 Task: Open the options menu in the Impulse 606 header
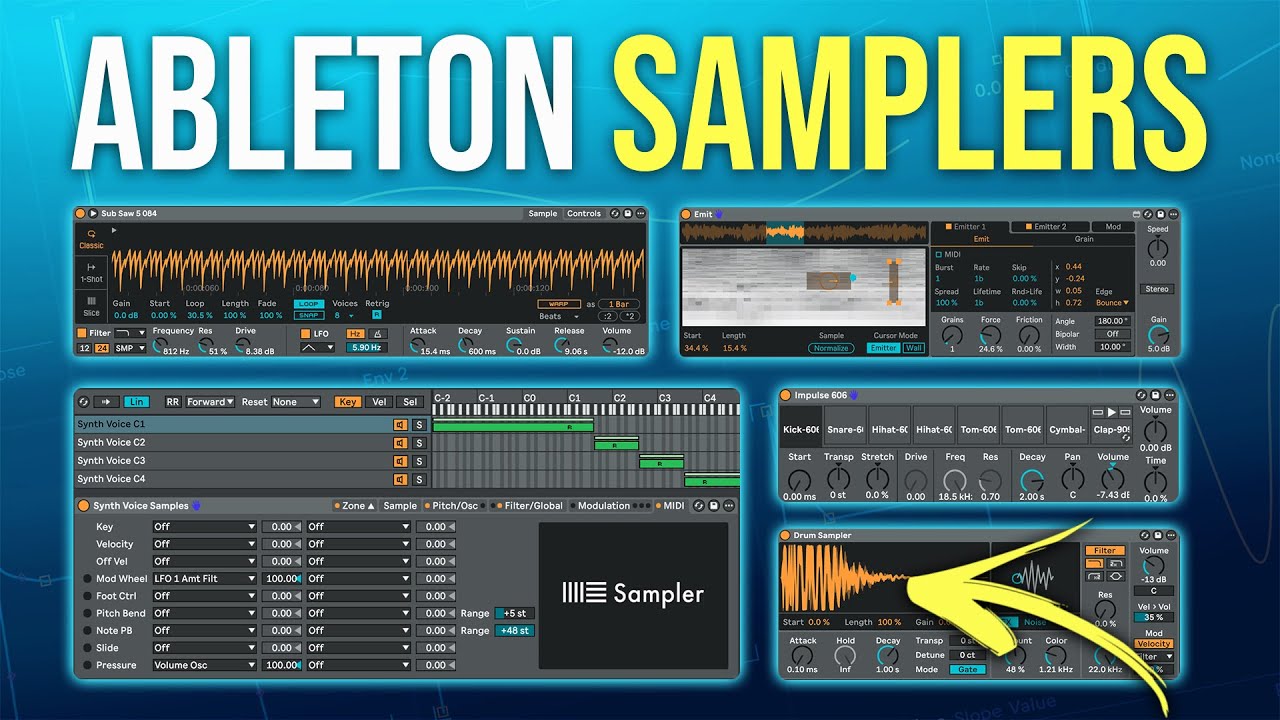(x=1168, y=395)
